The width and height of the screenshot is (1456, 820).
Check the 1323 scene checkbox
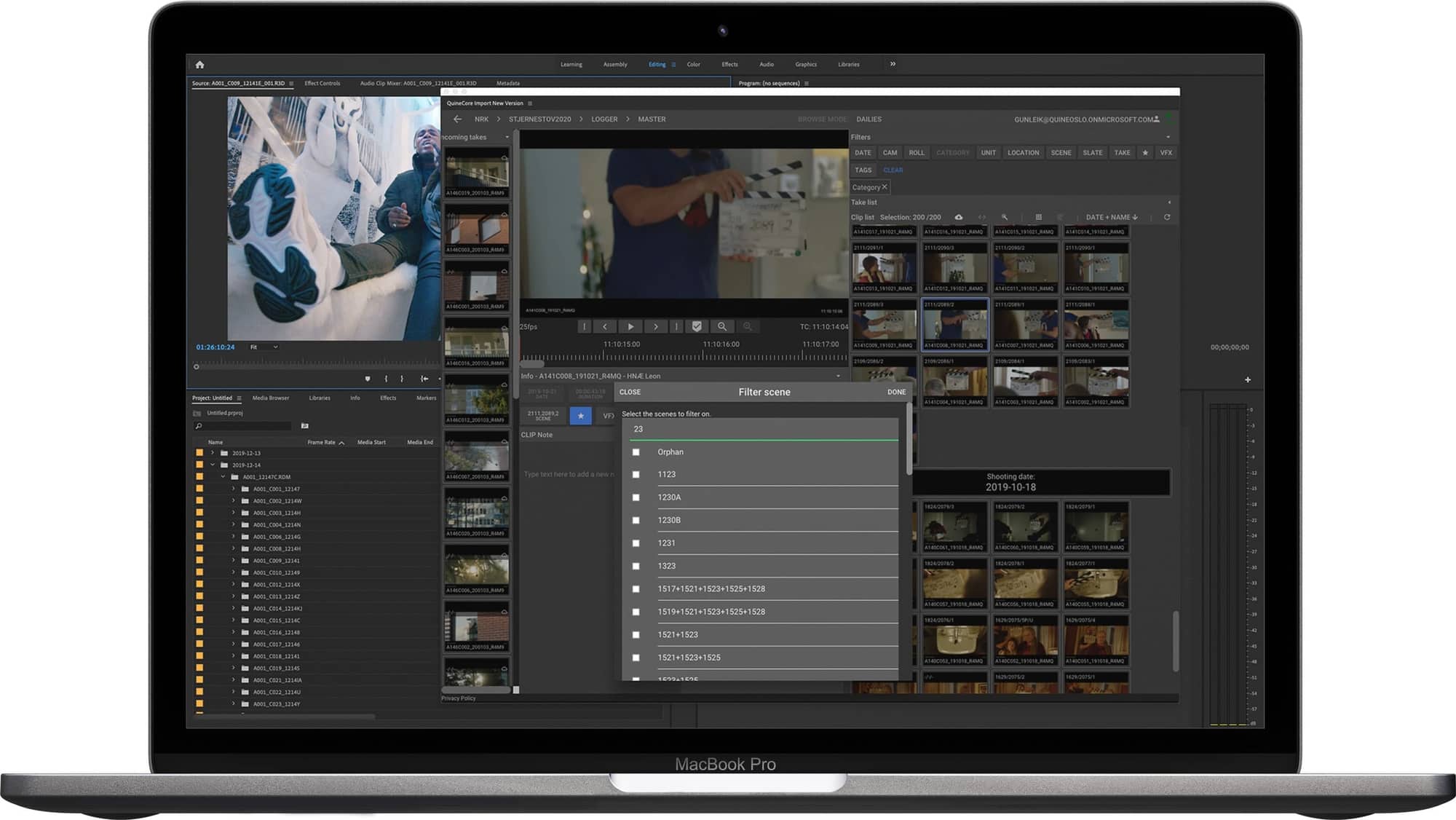click(636, 566)
